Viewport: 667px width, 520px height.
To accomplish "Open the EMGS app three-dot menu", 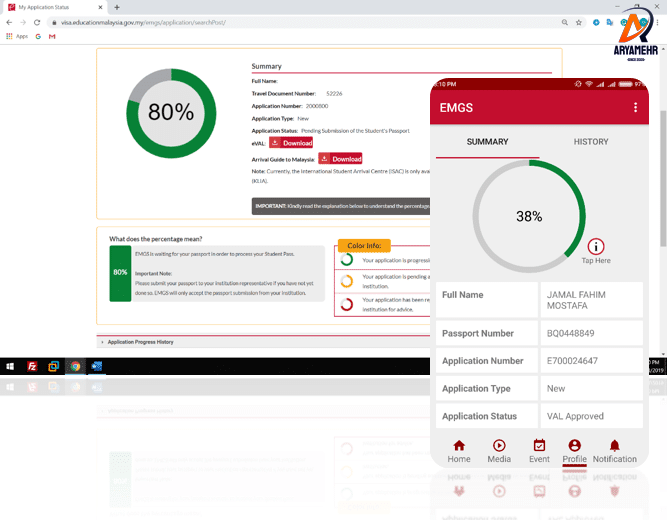I will tap(635, 107).
